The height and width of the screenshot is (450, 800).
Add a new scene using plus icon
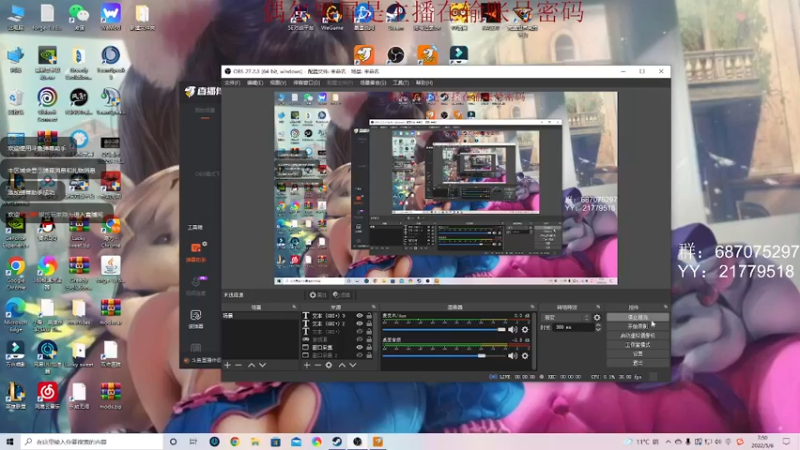(228, 365)
